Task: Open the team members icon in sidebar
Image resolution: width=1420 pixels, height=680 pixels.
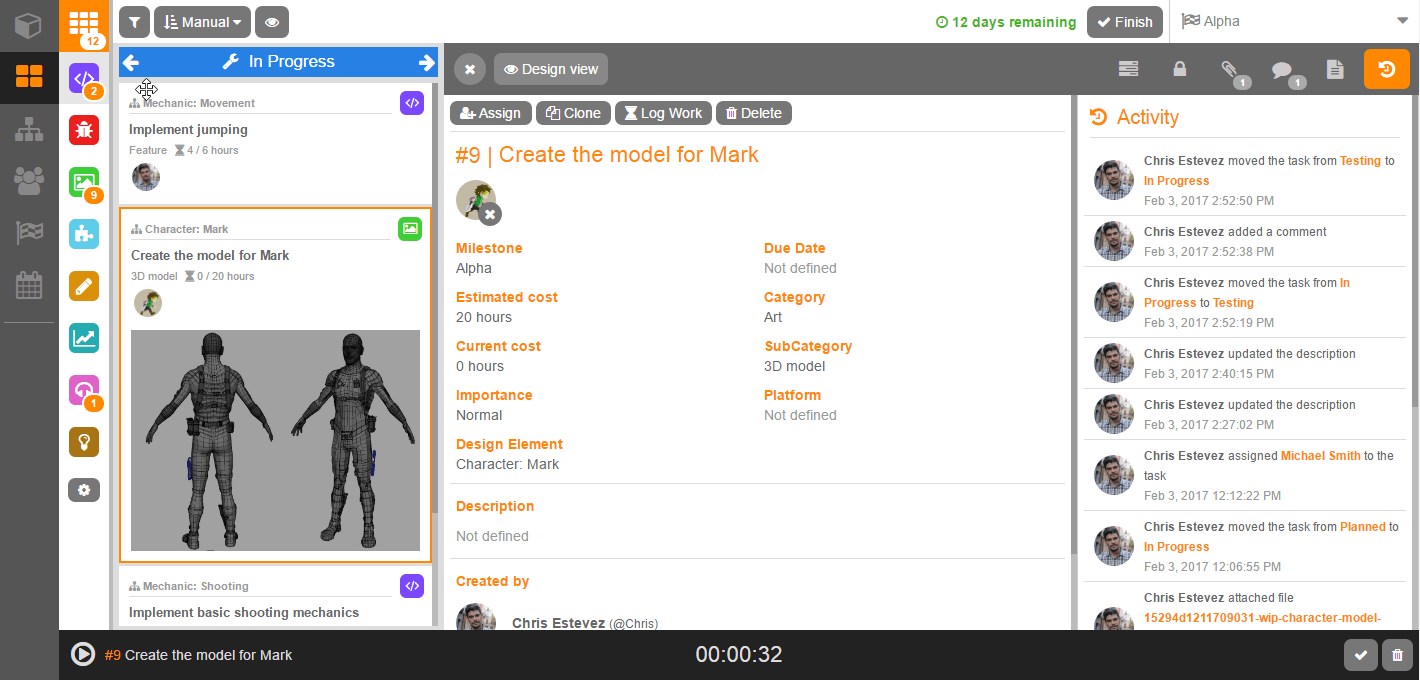Action: coord(29,181)
